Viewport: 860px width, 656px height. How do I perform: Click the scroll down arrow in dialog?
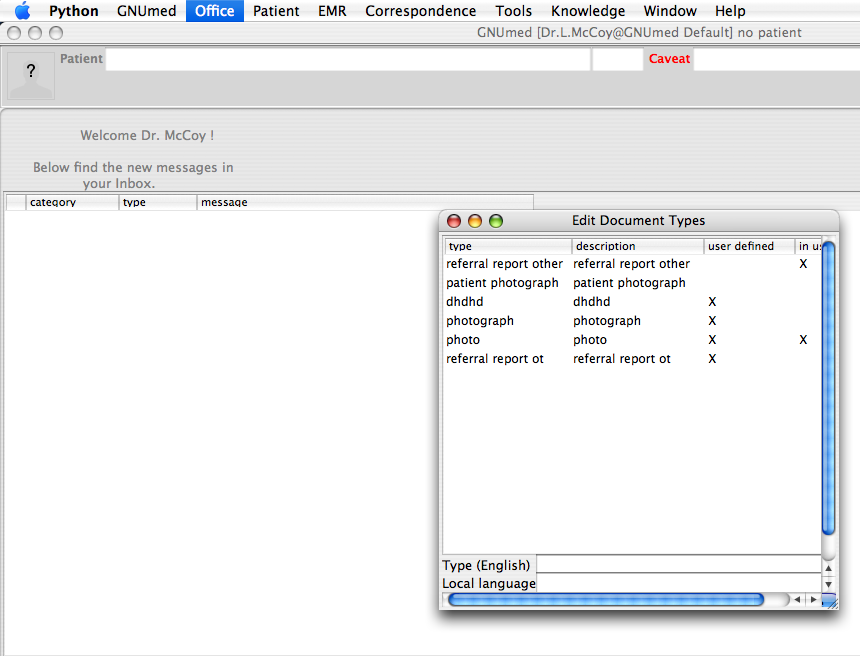828,585
